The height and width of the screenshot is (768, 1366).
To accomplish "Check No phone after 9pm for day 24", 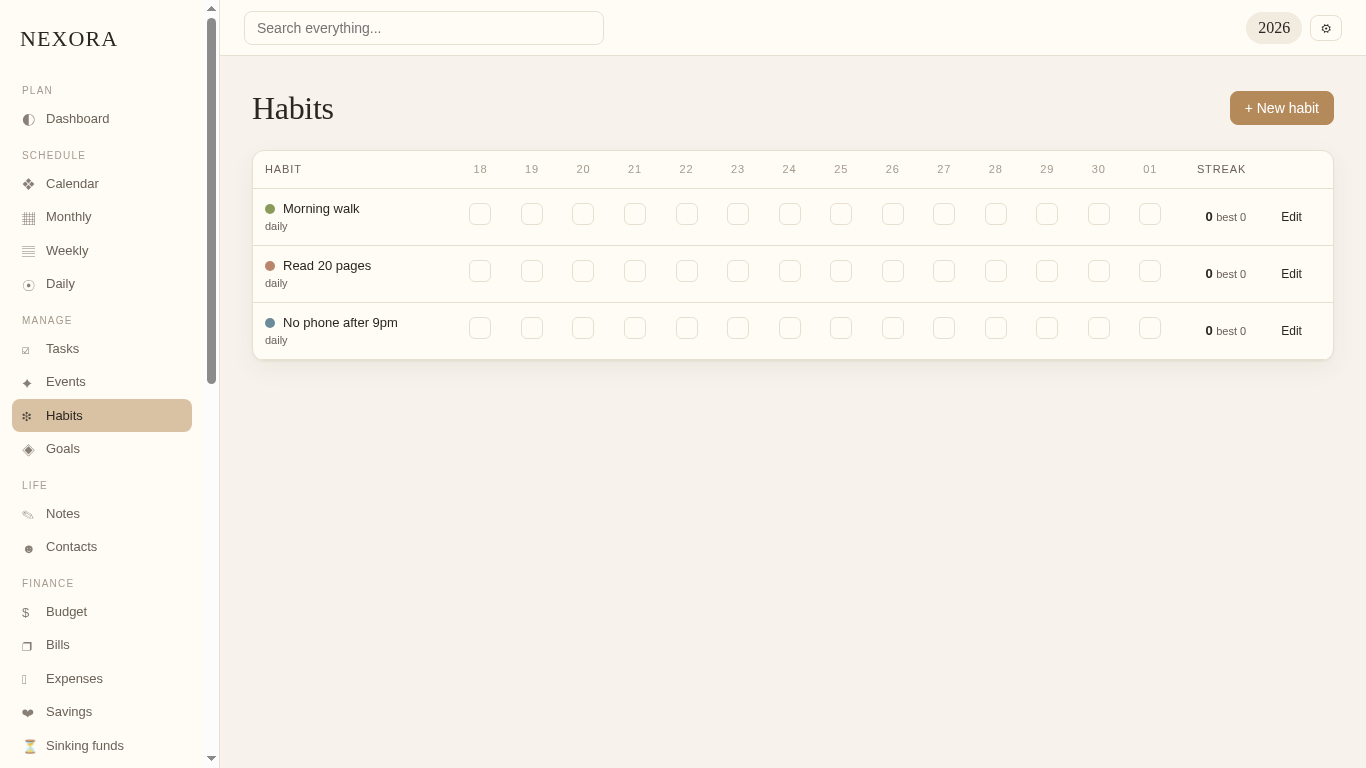I will pyautogui.click(x=790, y=328).
